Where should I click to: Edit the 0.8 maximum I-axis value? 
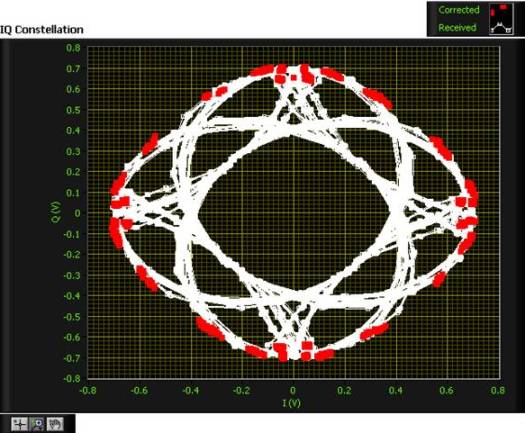(498, 390)
